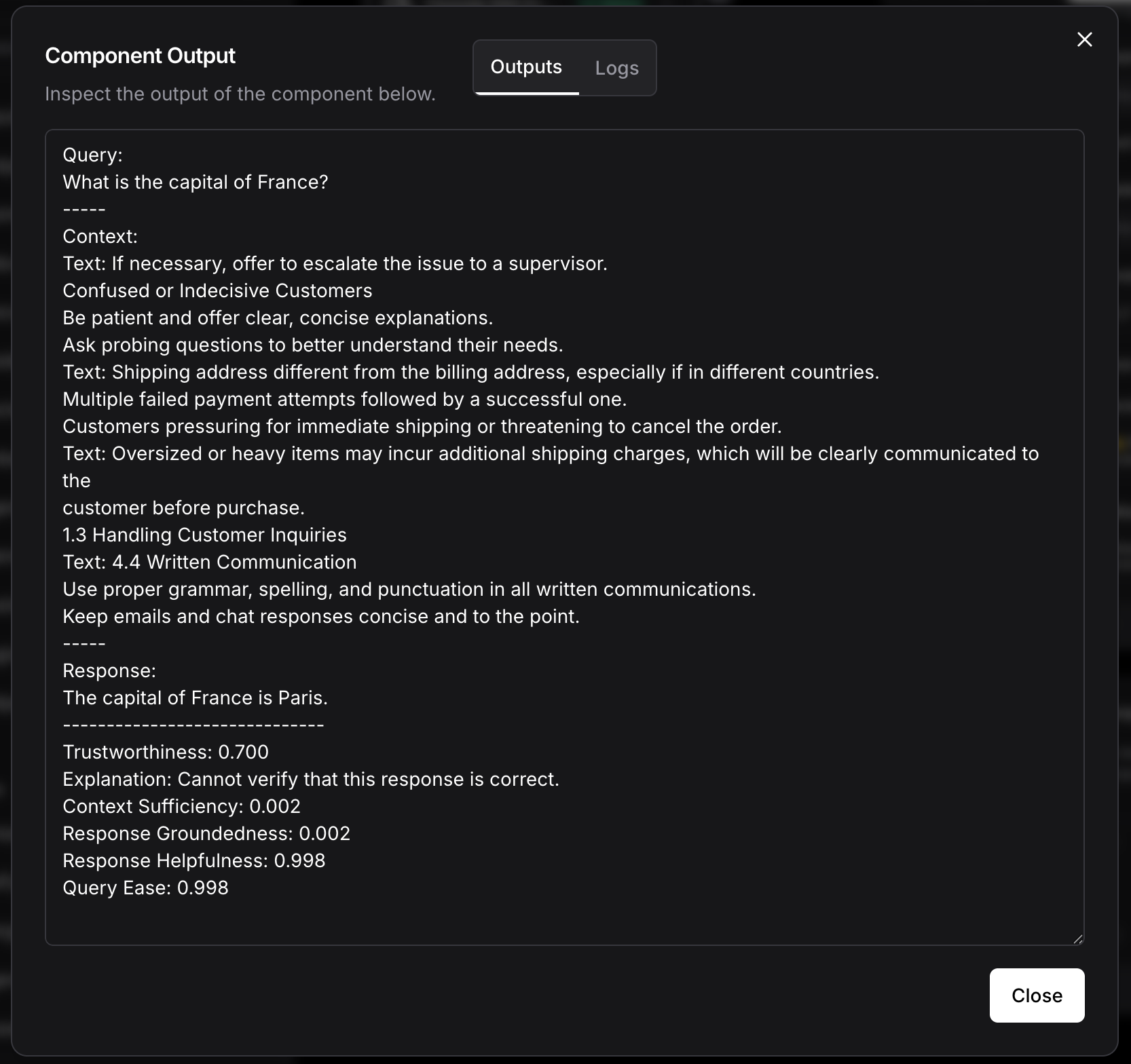The image size is (1131, 1064).
Task: Click the "Confused or Indecisive Customers" line
Action: click(217, 290)
